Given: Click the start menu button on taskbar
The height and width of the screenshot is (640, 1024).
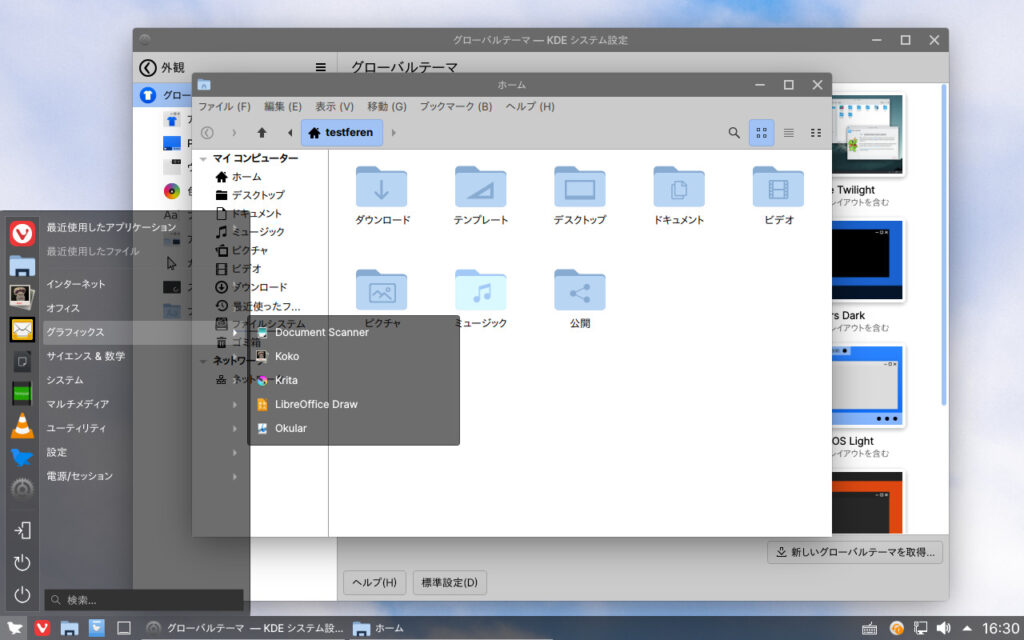Looking at the screenshot, I should click(x=14, y=628).
